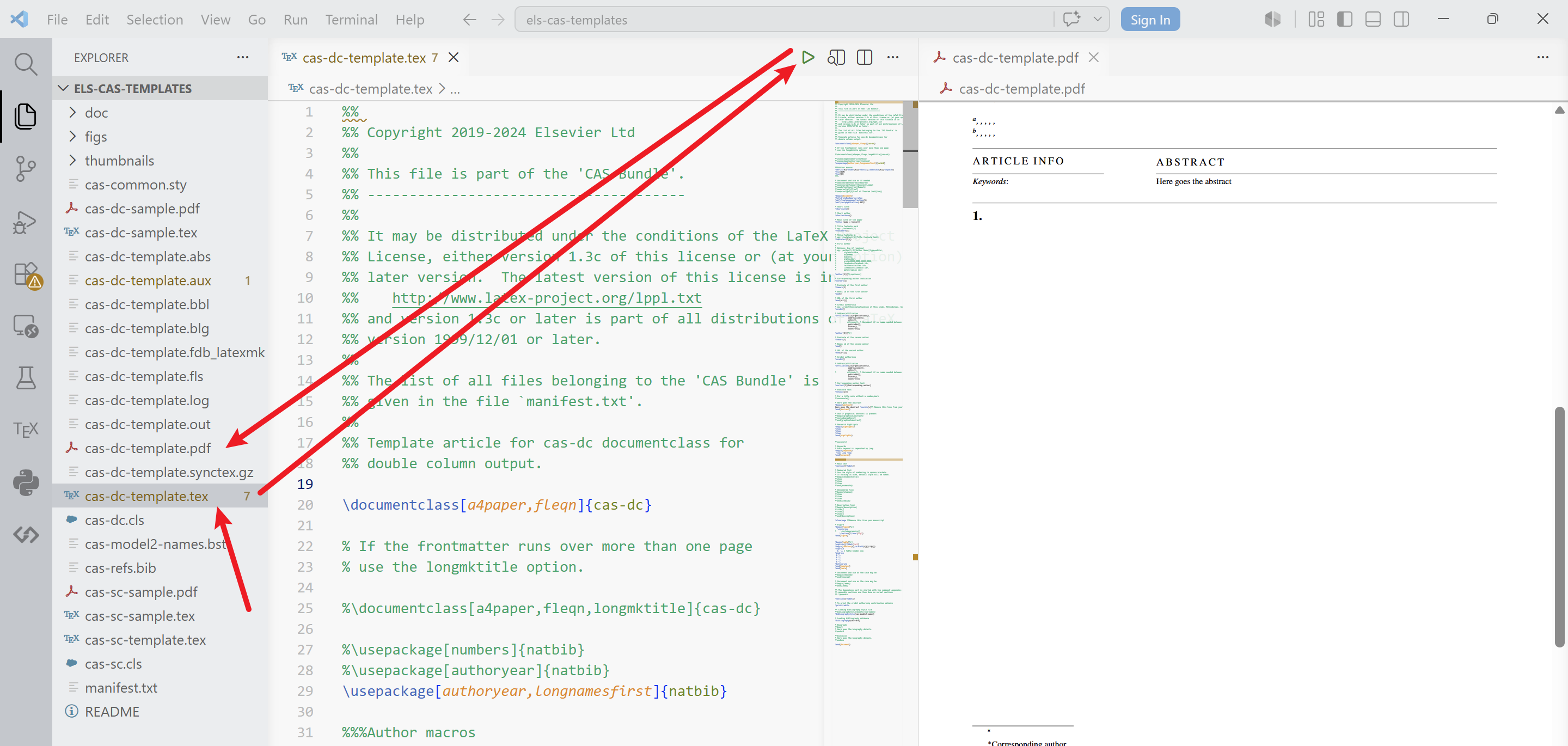
Task: Select cas-dc-template.tex in the explorer
Action: pyautogui.click(x=160, y=496)
